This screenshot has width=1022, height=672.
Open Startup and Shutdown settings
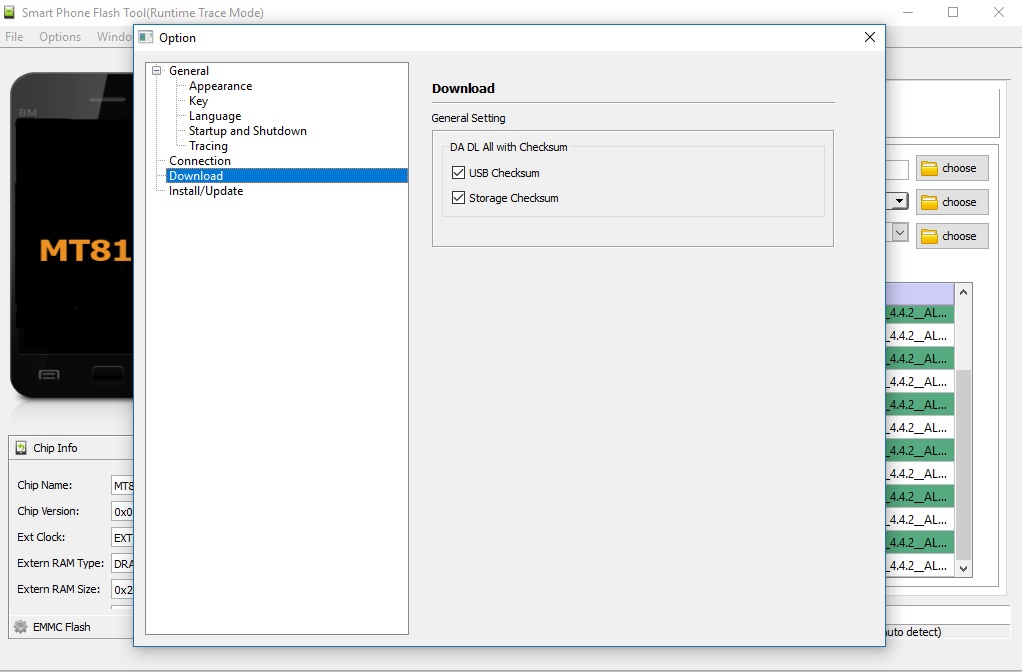click(248, 130)
